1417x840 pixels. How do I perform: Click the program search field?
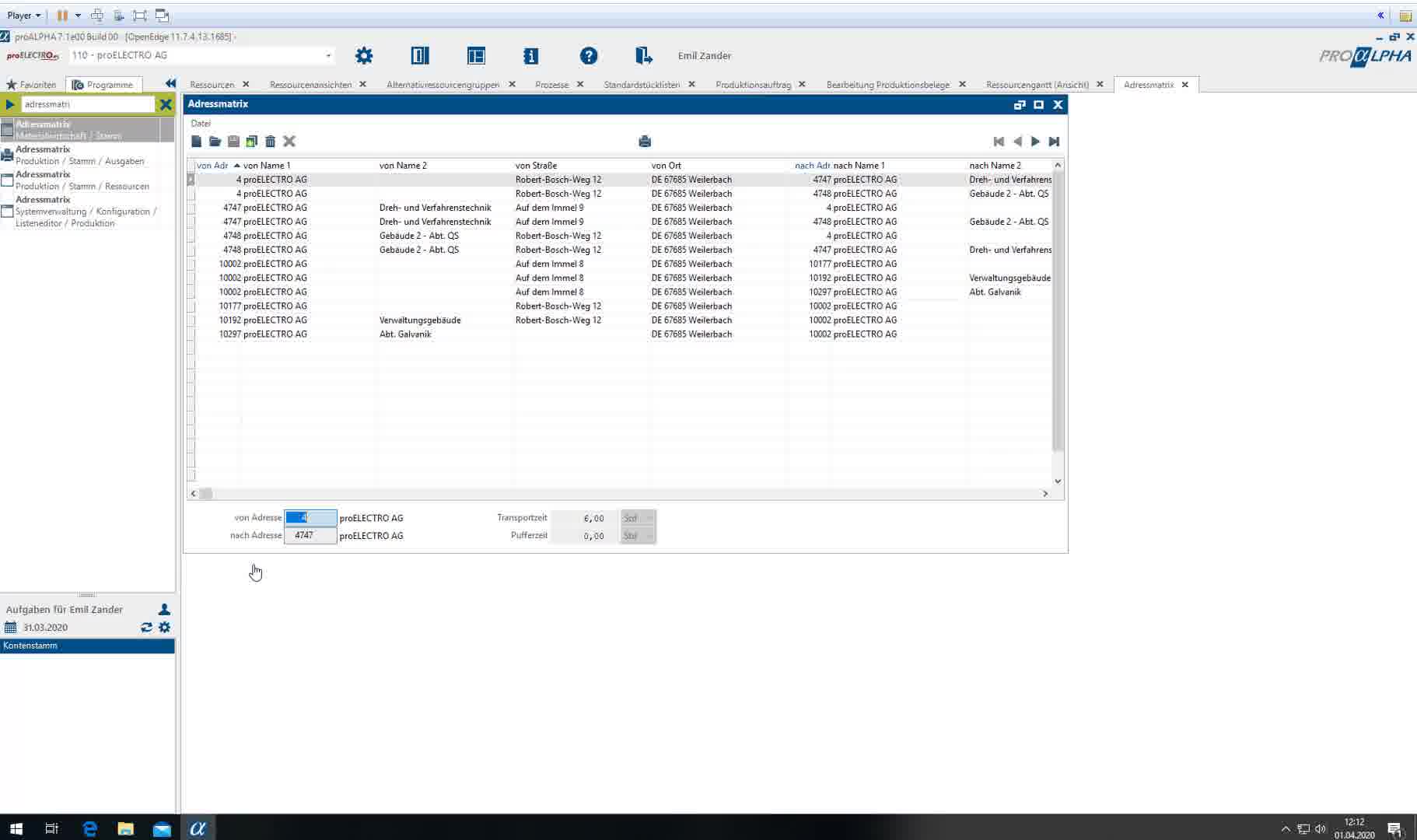pyautogui.click(x=88, y=104)
